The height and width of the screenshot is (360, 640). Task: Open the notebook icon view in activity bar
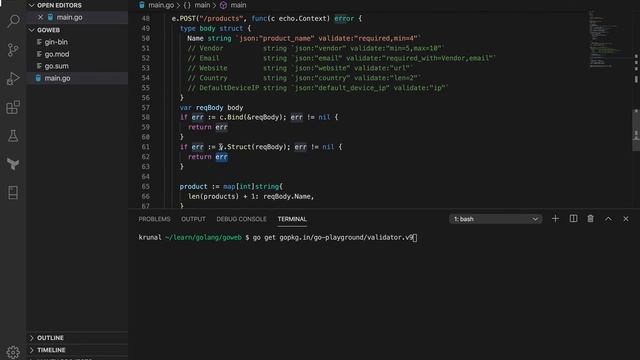13,193
